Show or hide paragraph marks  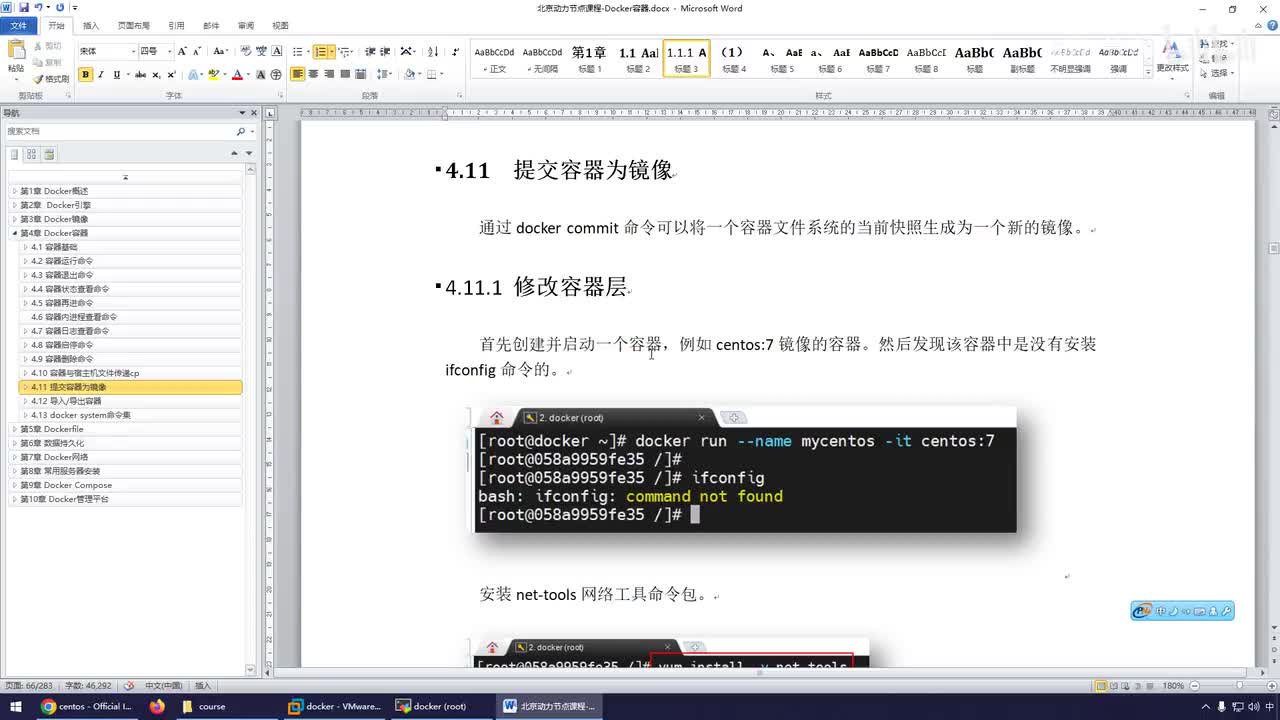point(455,51)
